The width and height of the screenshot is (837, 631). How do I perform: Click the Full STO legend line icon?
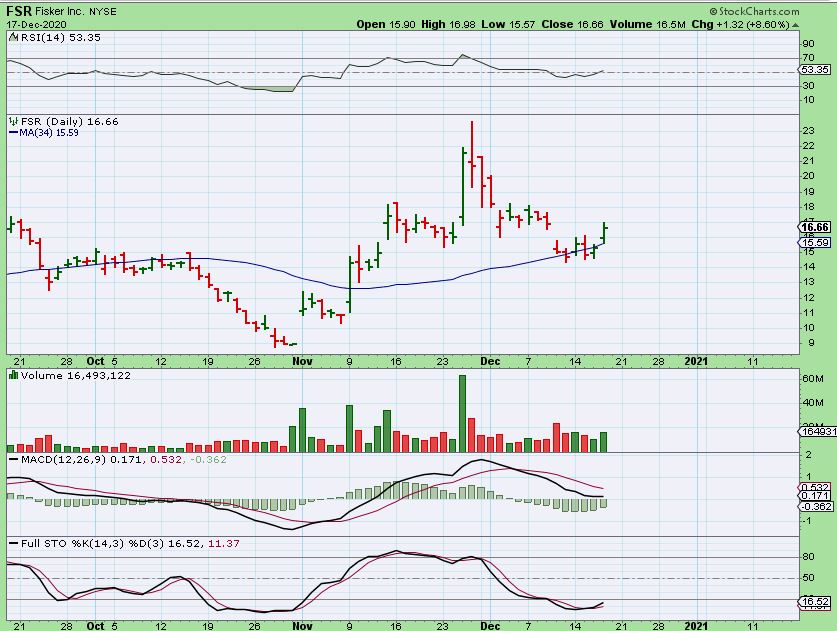click(11, 542)
